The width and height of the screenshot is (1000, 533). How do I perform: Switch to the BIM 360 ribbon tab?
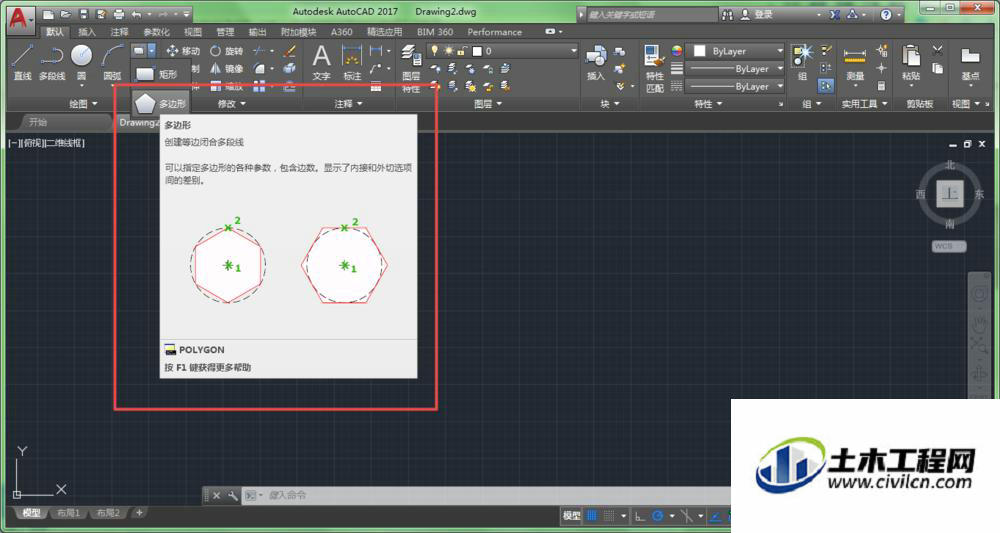435,32
